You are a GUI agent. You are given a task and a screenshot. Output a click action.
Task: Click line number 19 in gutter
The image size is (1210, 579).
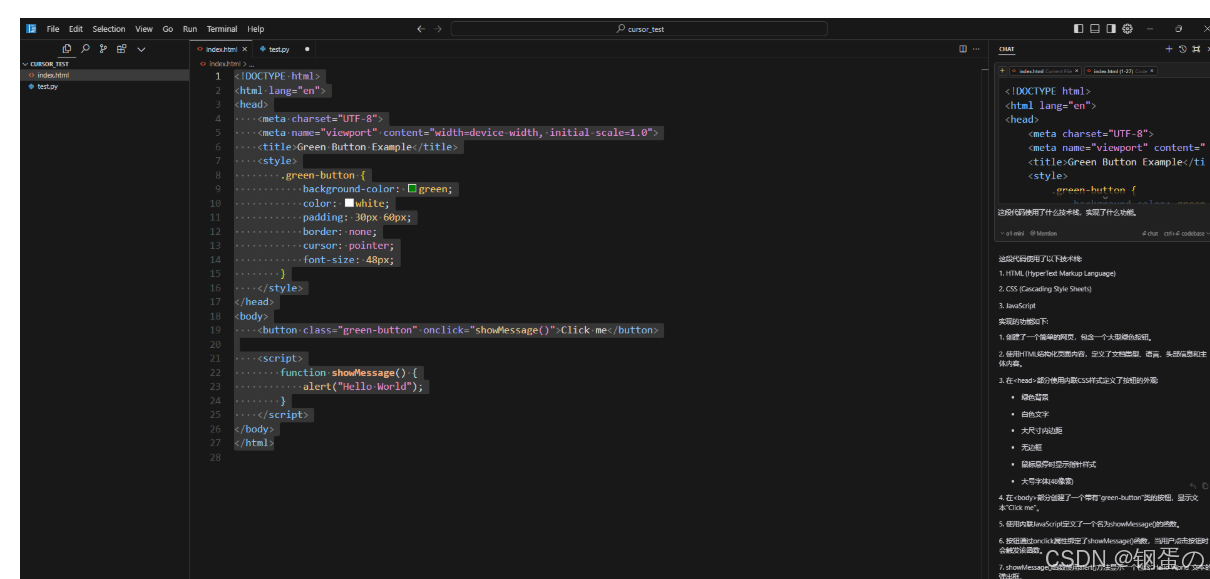[216, 330]
